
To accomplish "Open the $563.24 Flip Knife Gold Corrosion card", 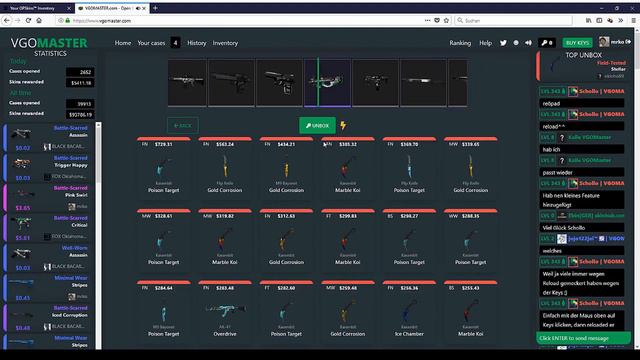I will click(x=225, y=167).
